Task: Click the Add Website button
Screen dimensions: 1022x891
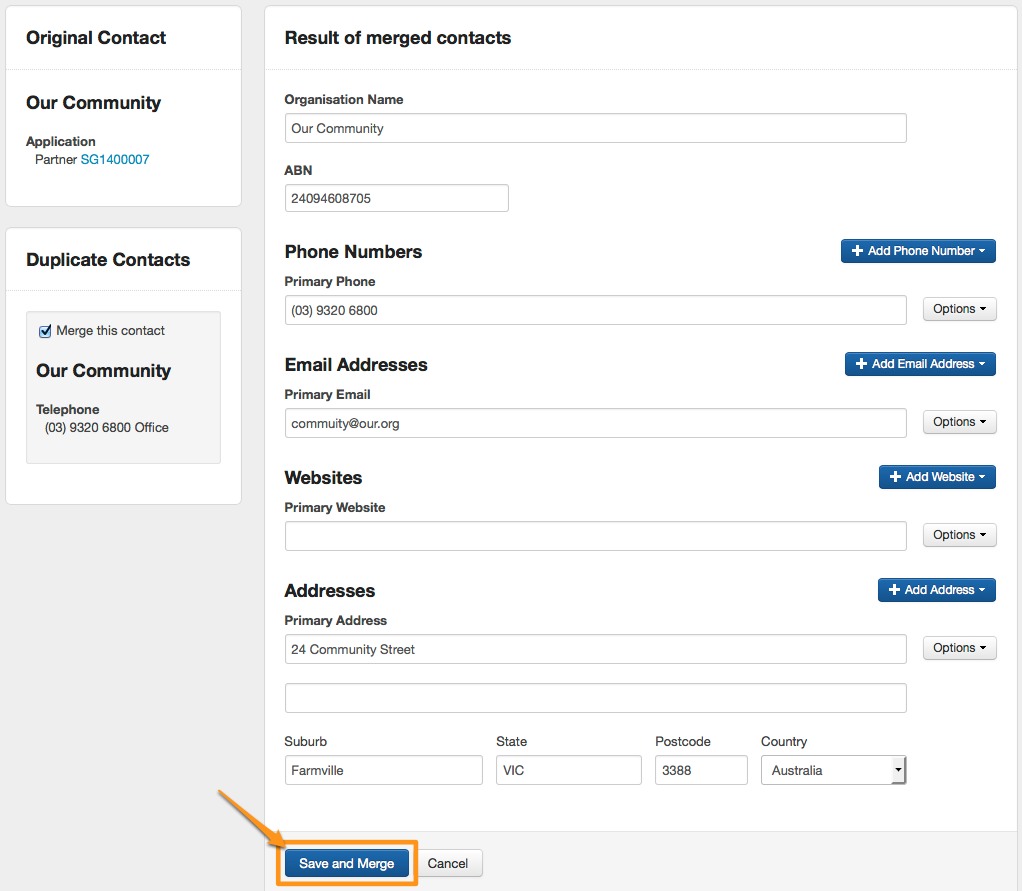Action: [x=936, y=477]
